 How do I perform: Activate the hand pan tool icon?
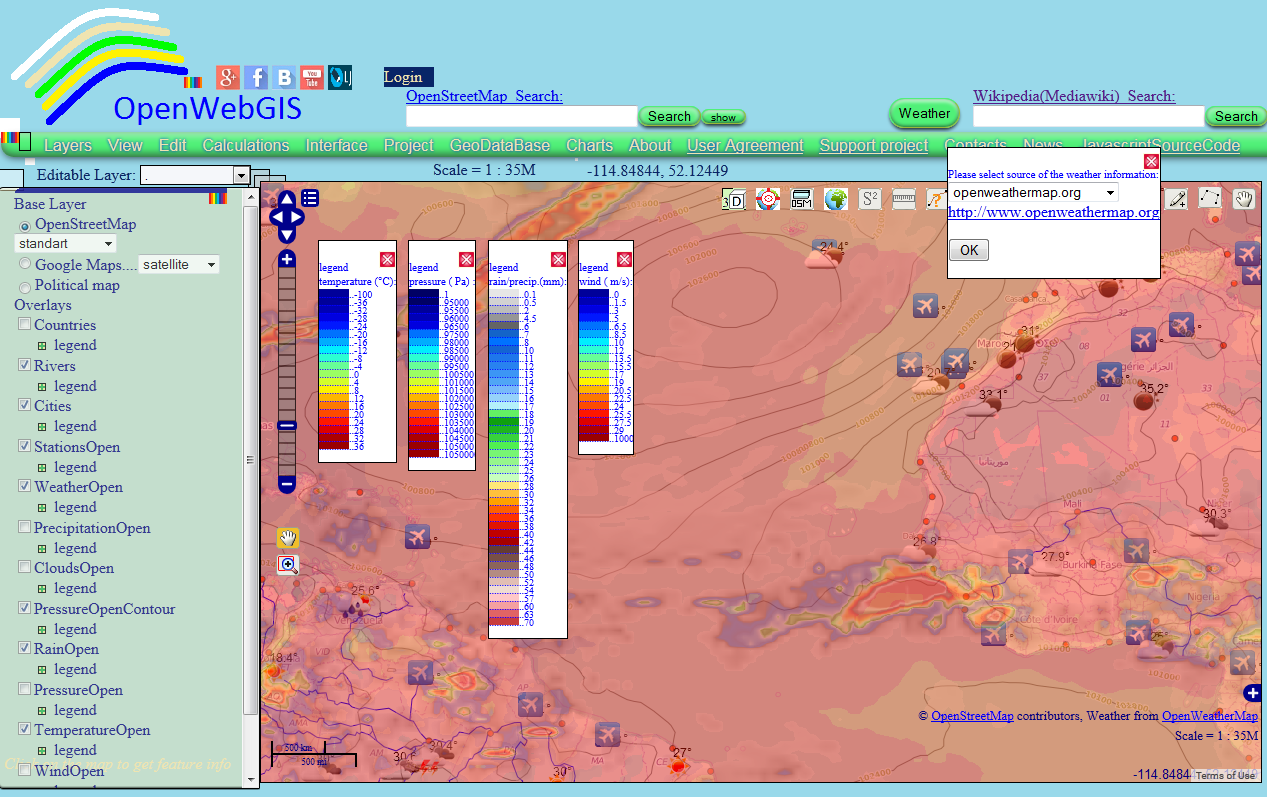point(1243,199)
